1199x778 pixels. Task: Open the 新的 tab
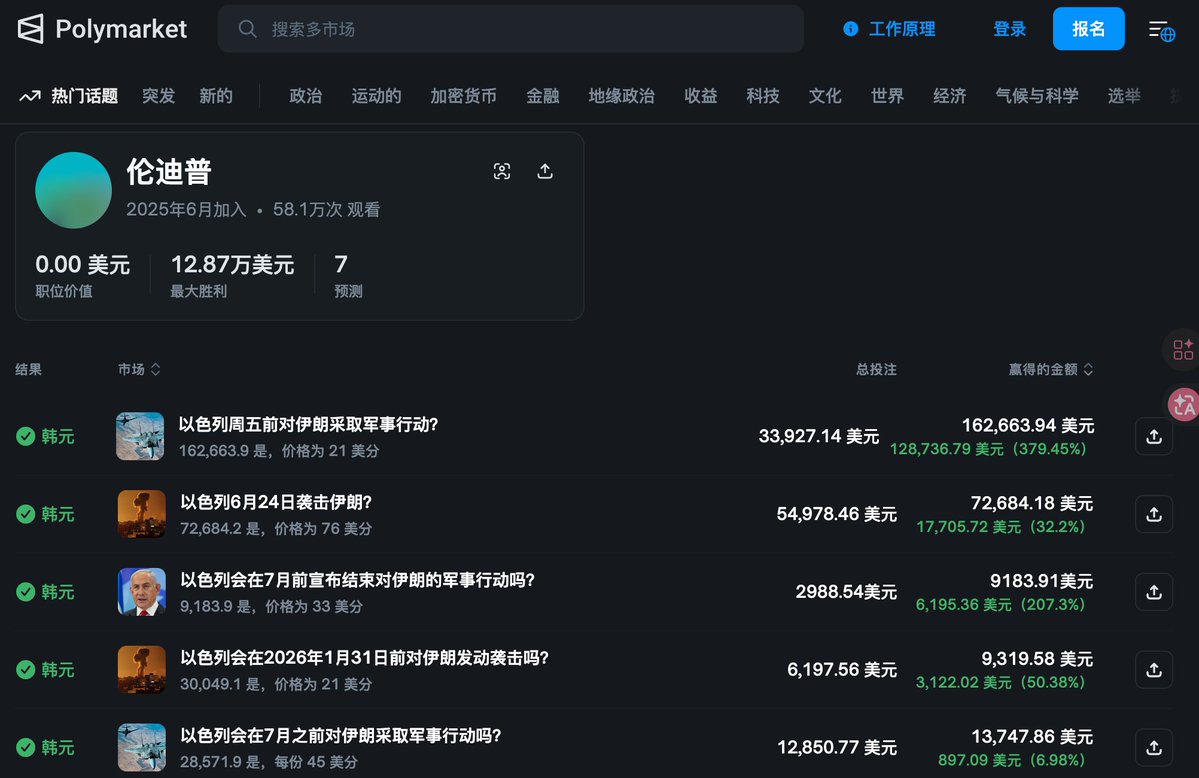[216, 96]
